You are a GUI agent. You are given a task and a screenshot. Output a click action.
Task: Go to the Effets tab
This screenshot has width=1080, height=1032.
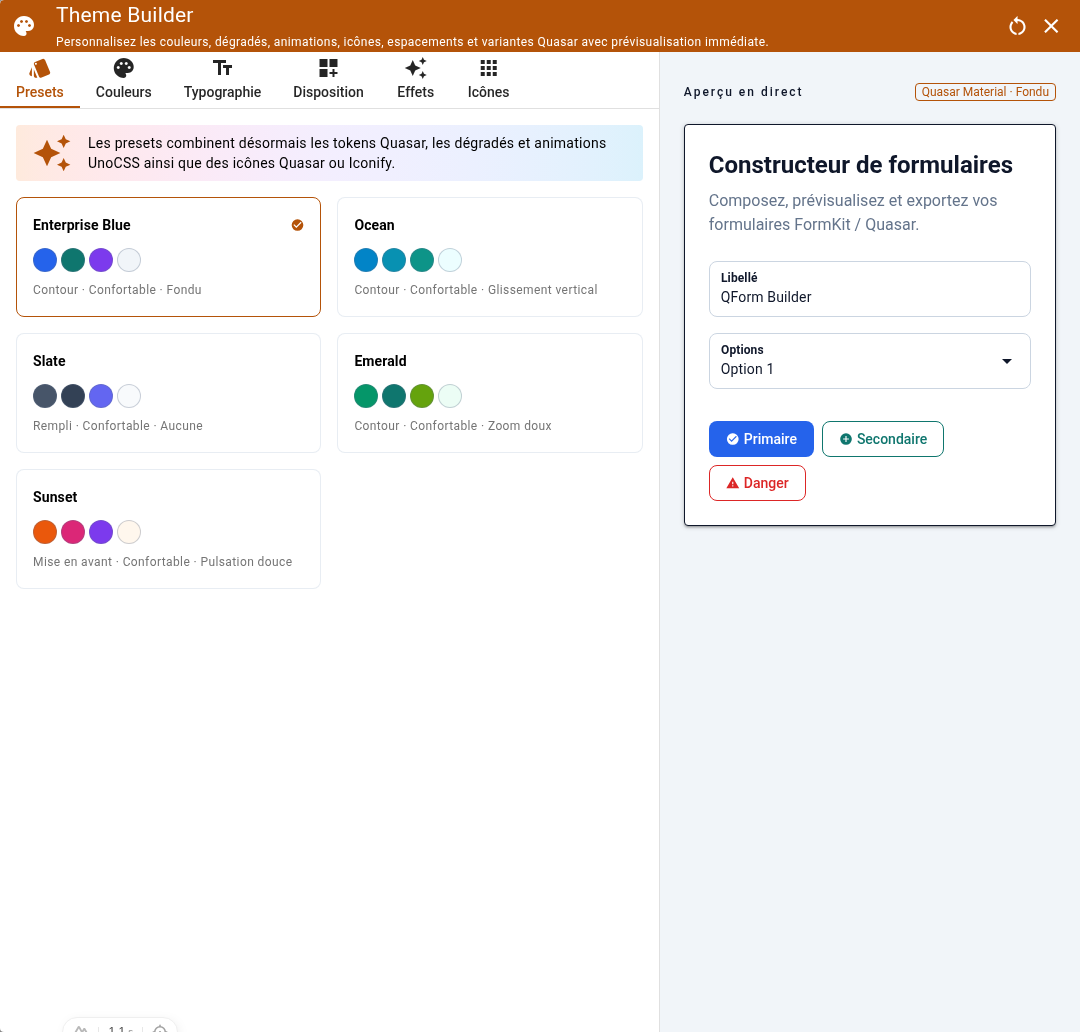point(415,80)
